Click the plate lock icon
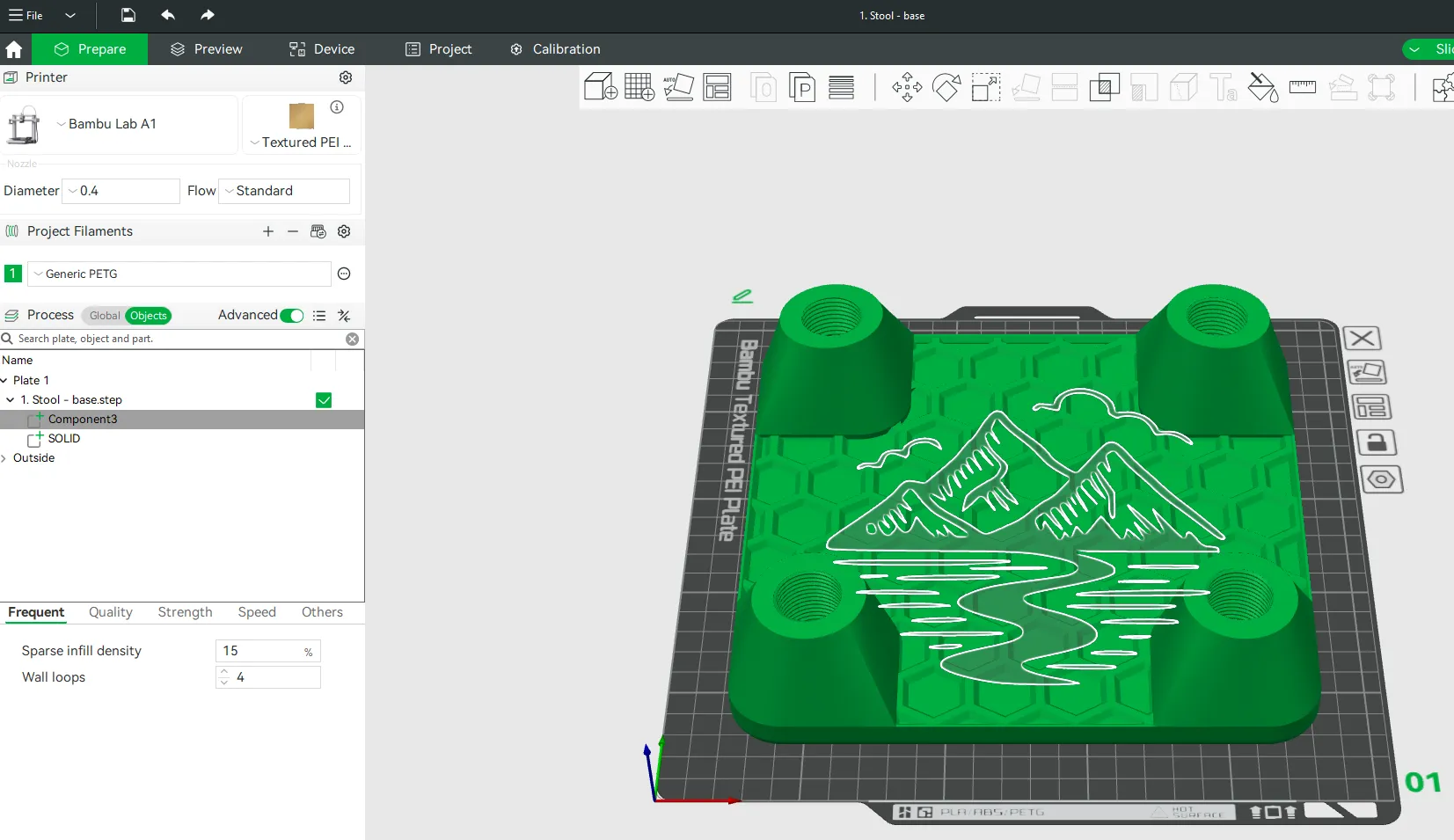 (1377, 442)
